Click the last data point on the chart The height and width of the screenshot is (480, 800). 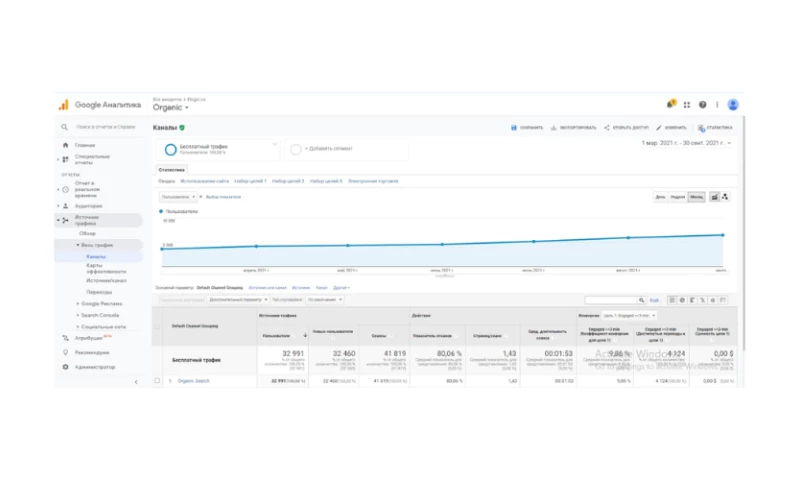pos(721,235)
